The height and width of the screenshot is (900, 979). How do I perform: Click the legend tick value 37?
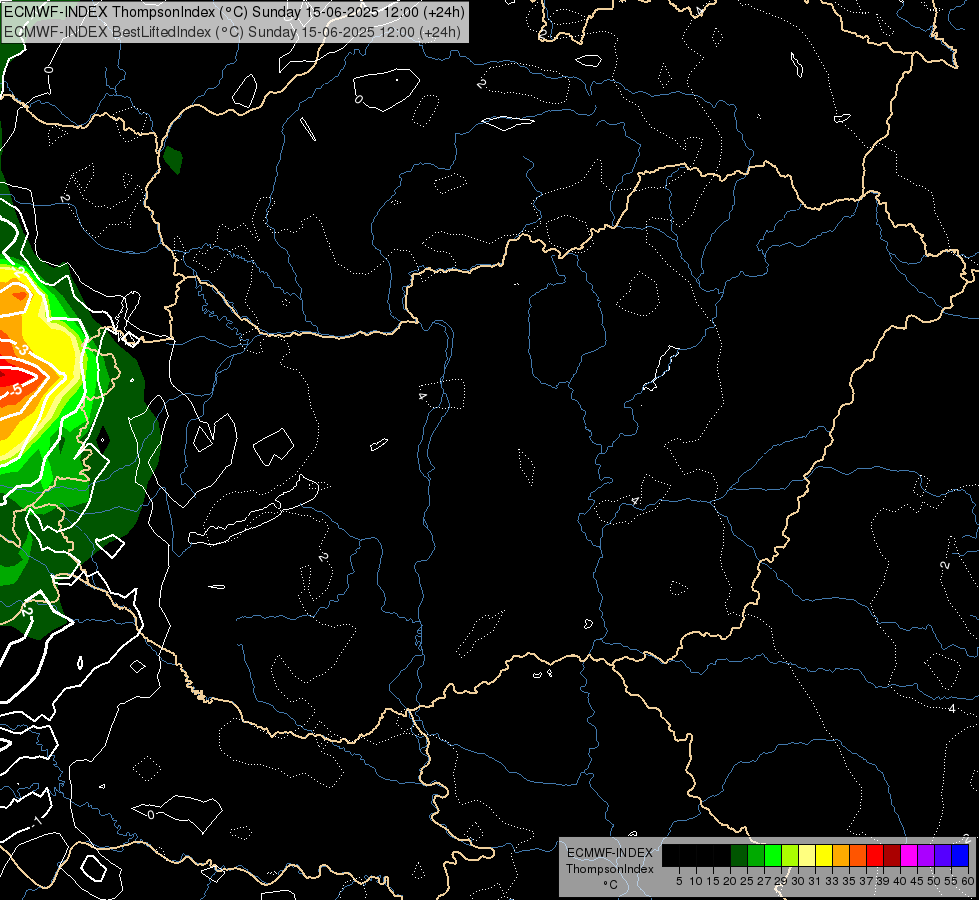(867, 881)
